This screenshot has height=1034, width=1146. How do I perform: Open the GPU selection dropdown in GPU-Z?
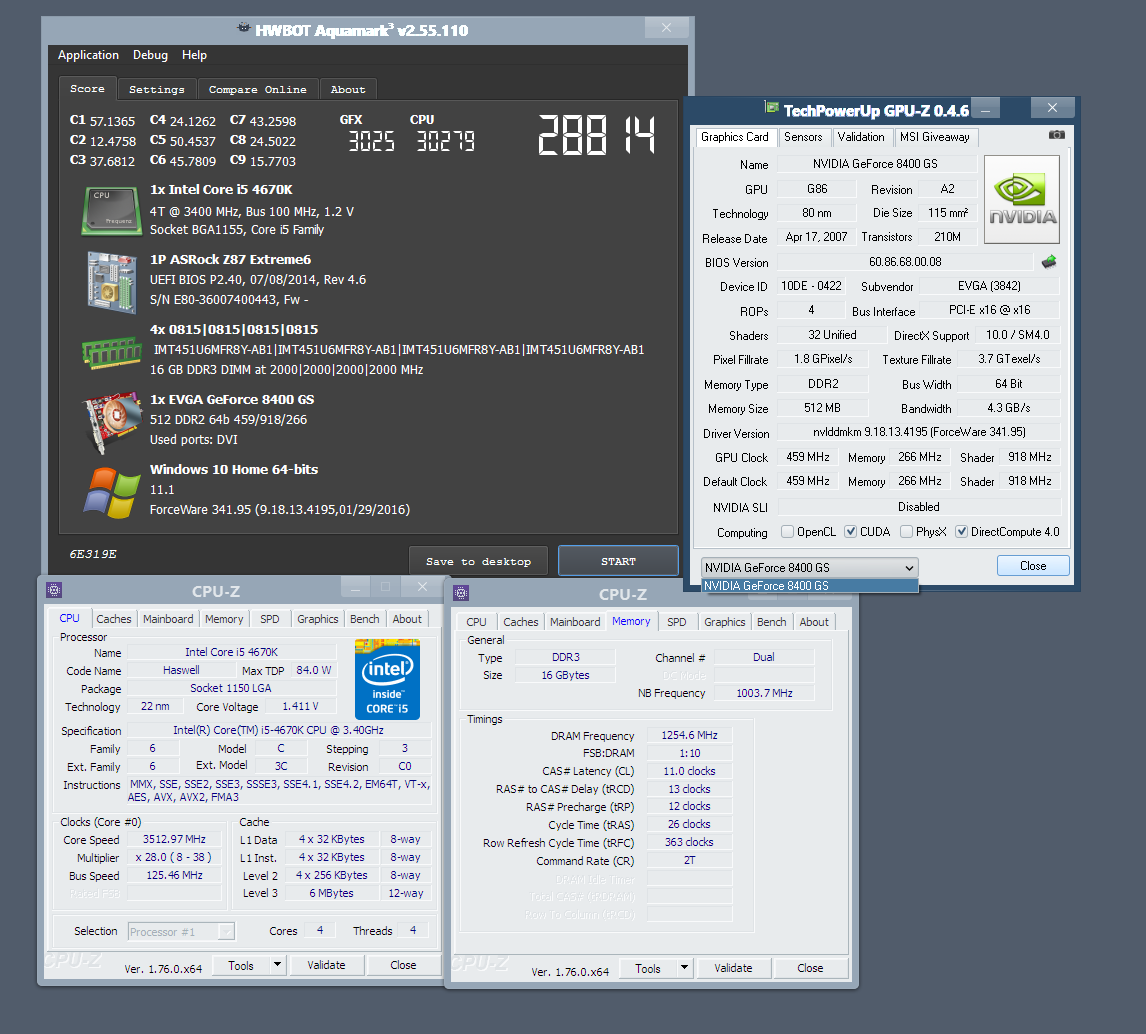810,568
